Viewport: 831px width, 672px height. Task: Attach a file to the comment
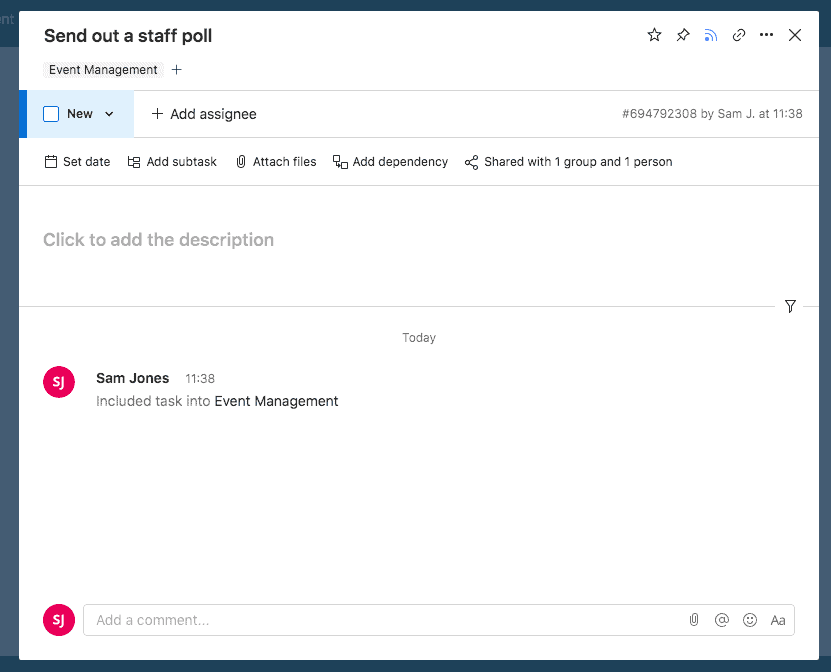point(693,620)
